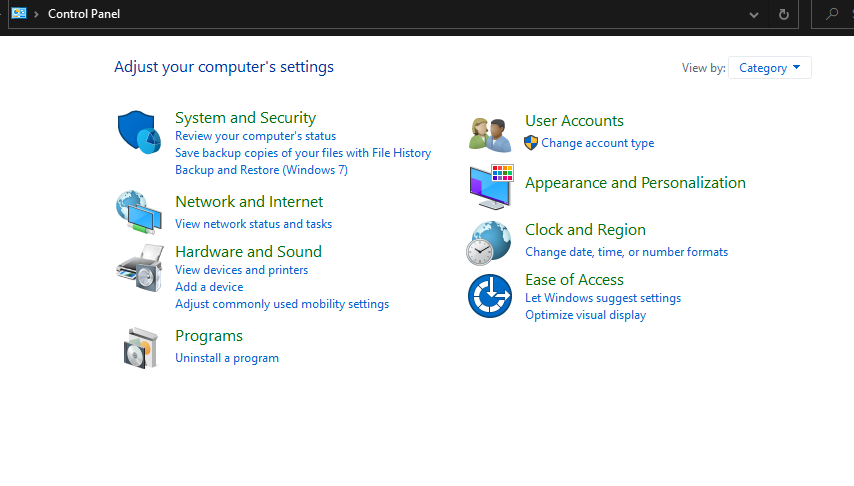
Task: Click the System and Security shield icon
Action: pos(139,132)
